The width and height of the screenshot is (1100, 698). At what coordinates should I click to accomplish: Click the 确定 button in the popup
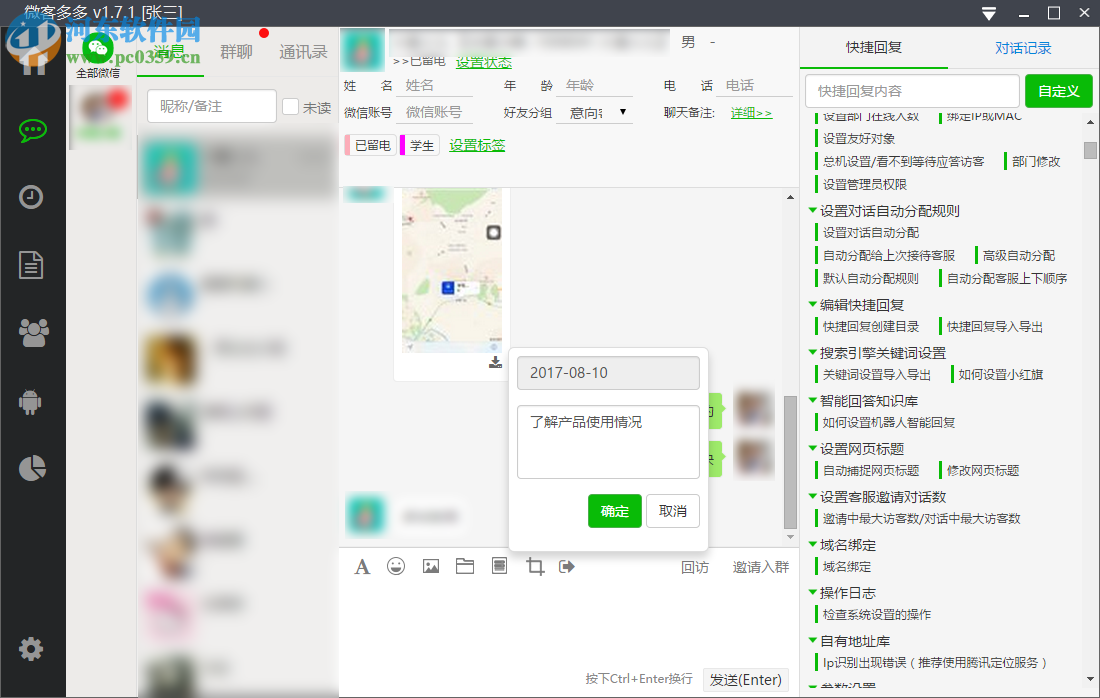pos(614,511)
